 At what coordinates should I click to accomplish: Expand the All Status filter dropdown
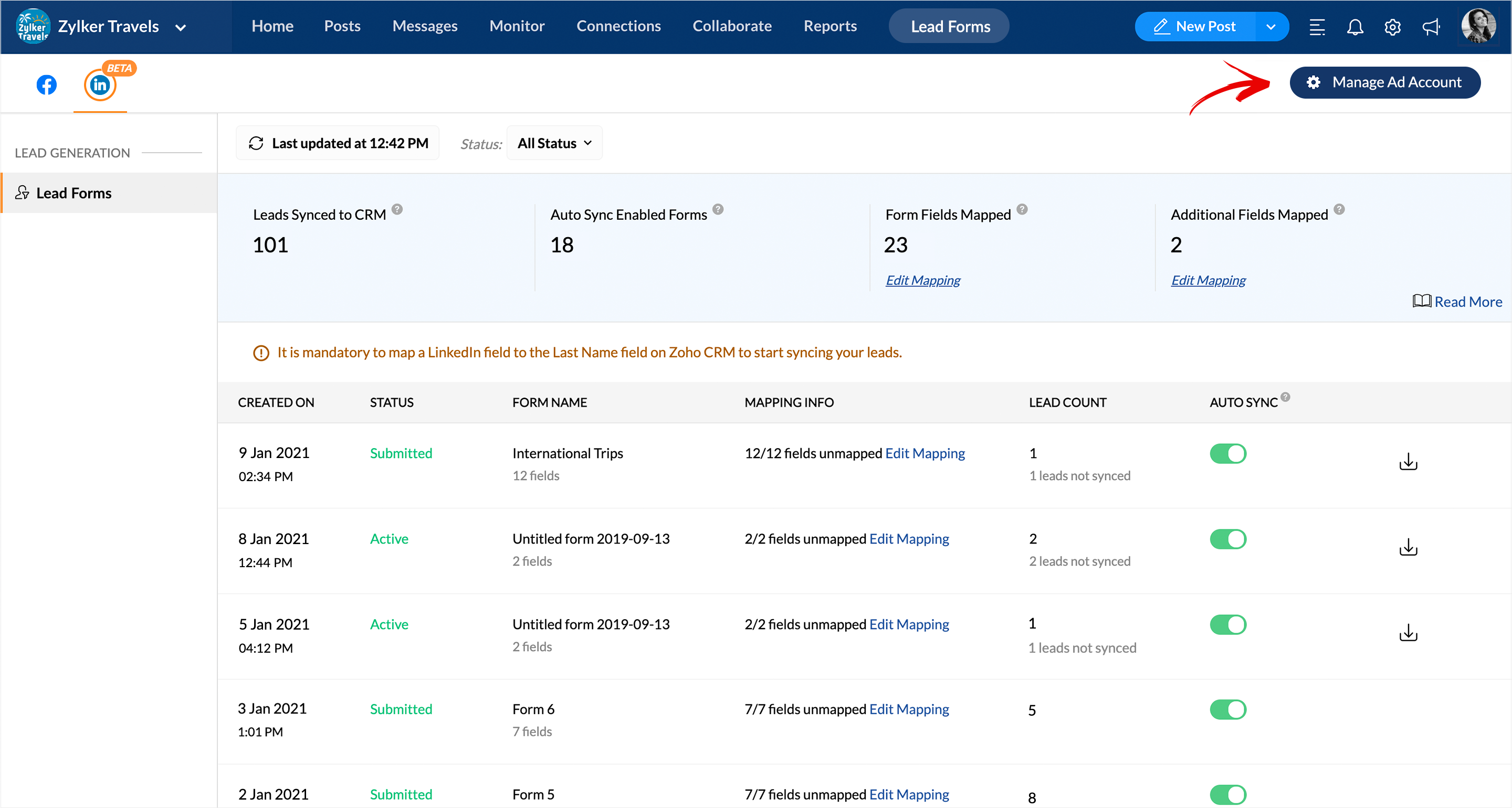554,143
